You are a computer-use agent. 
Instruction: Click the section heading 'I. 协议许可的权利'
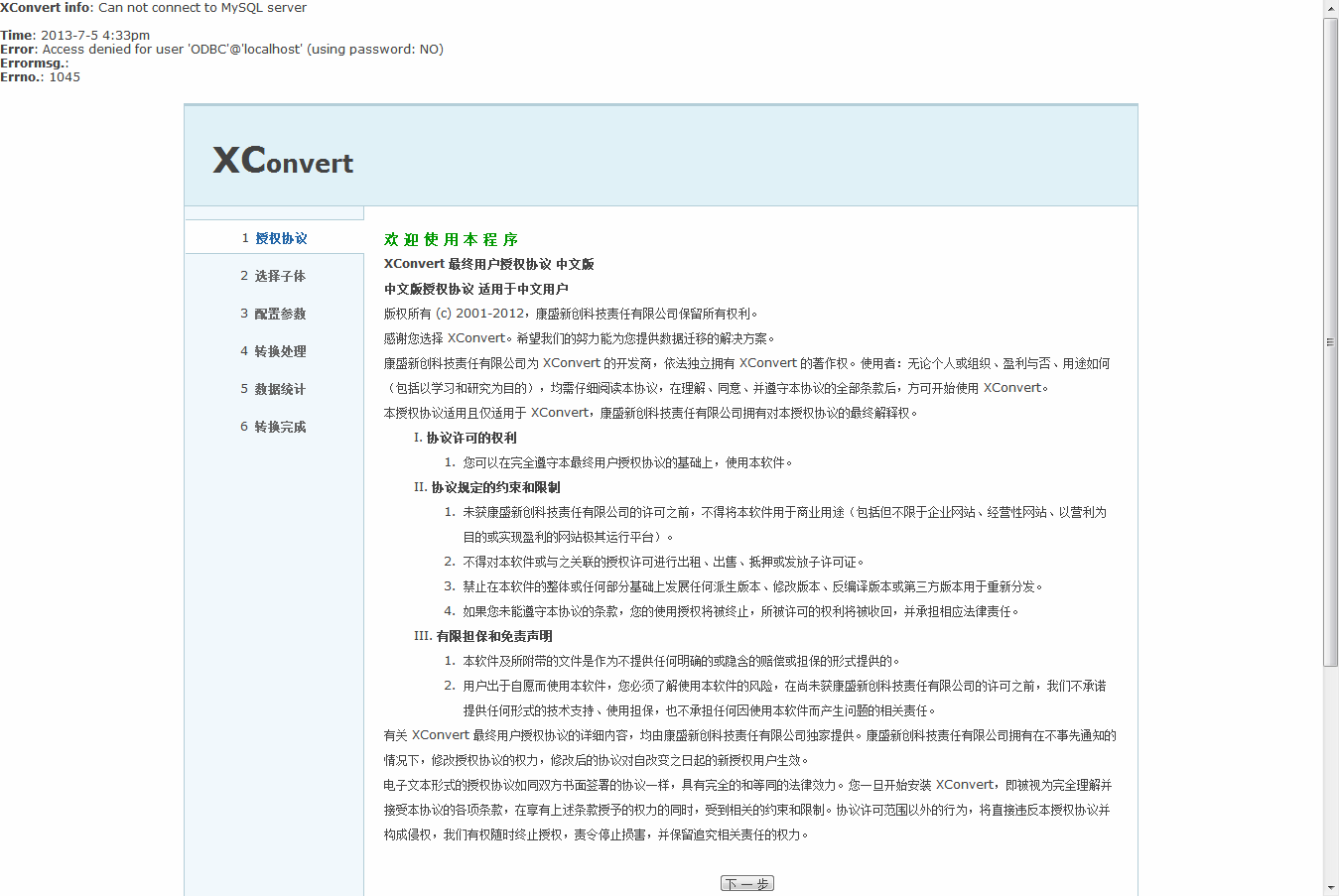[466, 438]
